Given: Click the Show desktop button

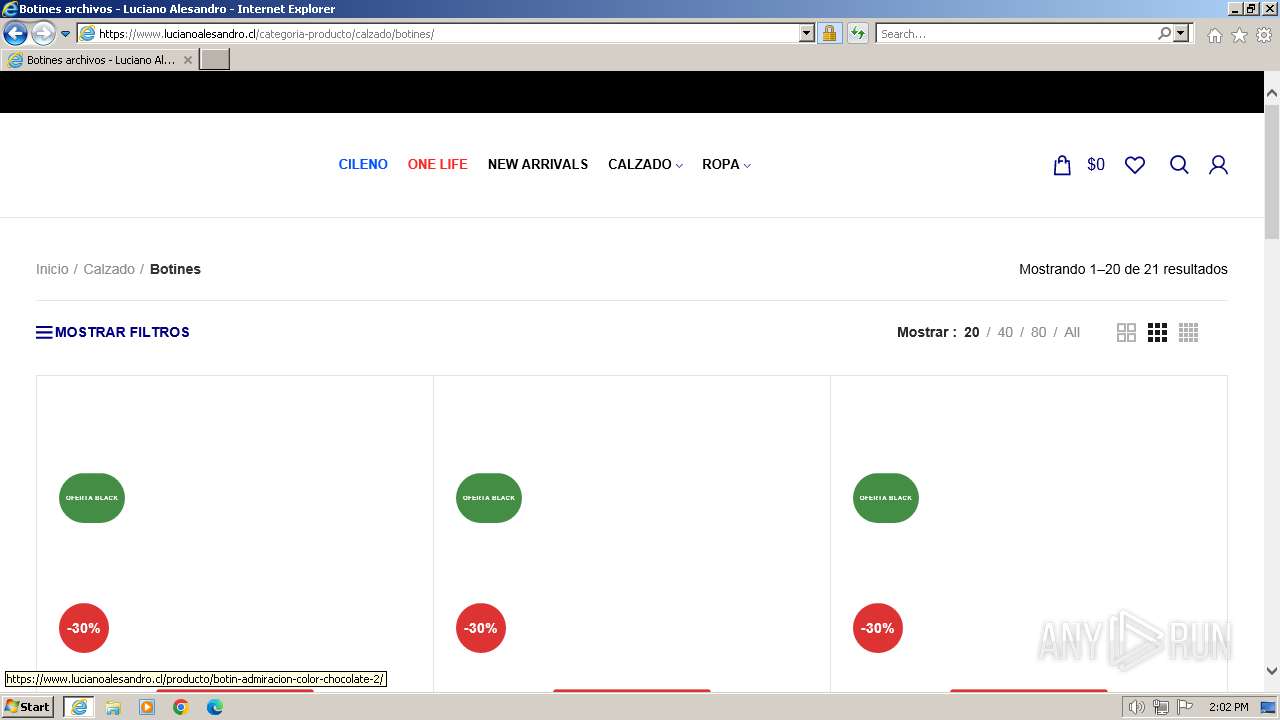Looking at the screenshot, I should tap(1268, 707).
